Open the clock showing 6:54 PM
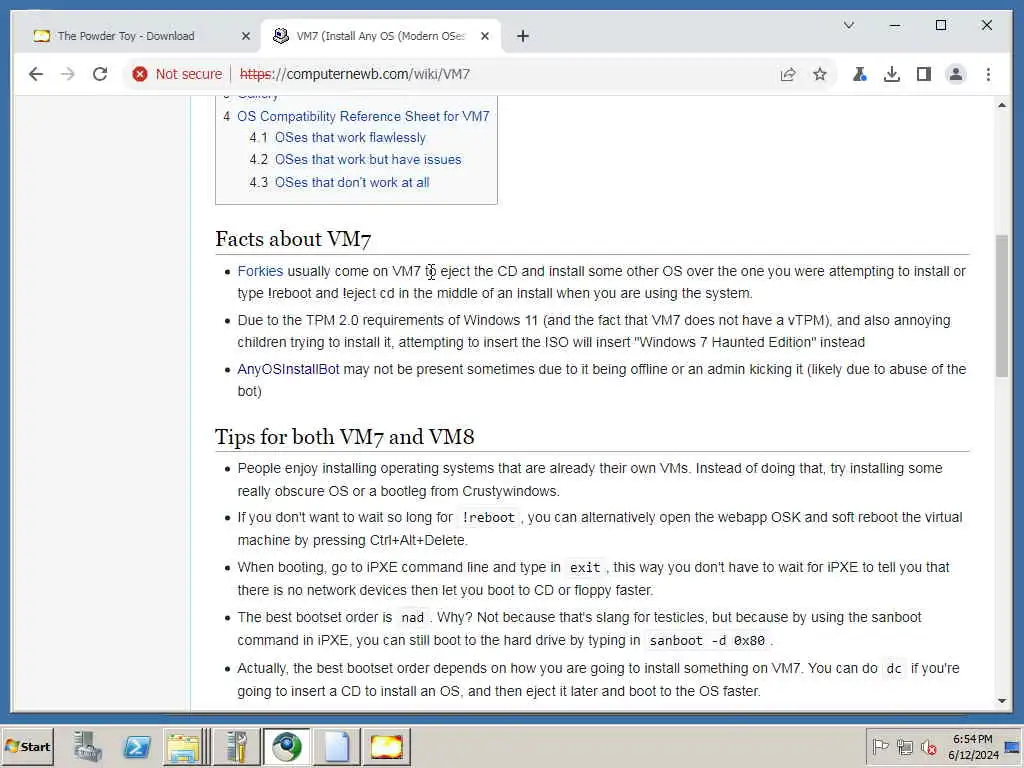The image size is (1024, 768). pyautogui.click(x=973, y=747)
